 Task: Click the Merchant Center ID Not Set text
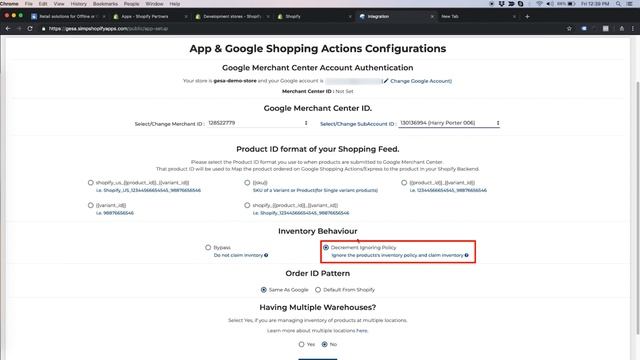(x=318, y=91)
